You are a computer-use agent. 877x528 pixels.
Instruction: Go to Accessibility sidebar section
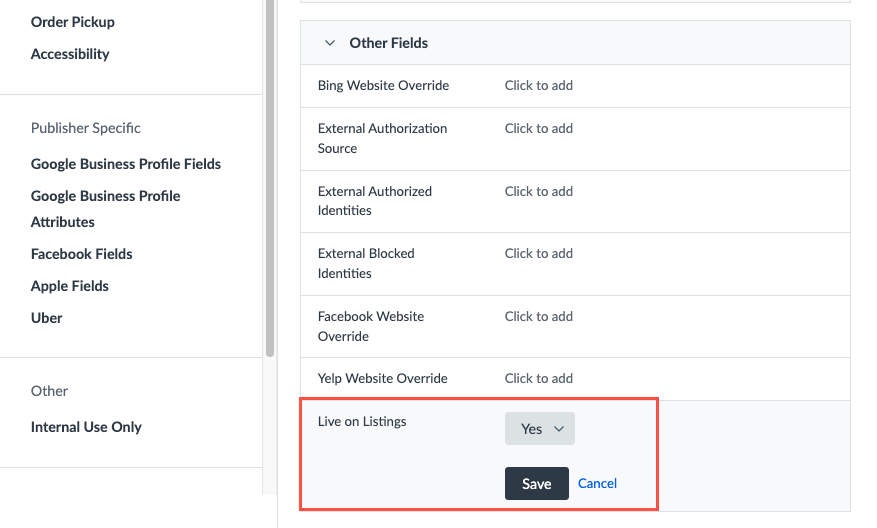[x=70, y=54]
